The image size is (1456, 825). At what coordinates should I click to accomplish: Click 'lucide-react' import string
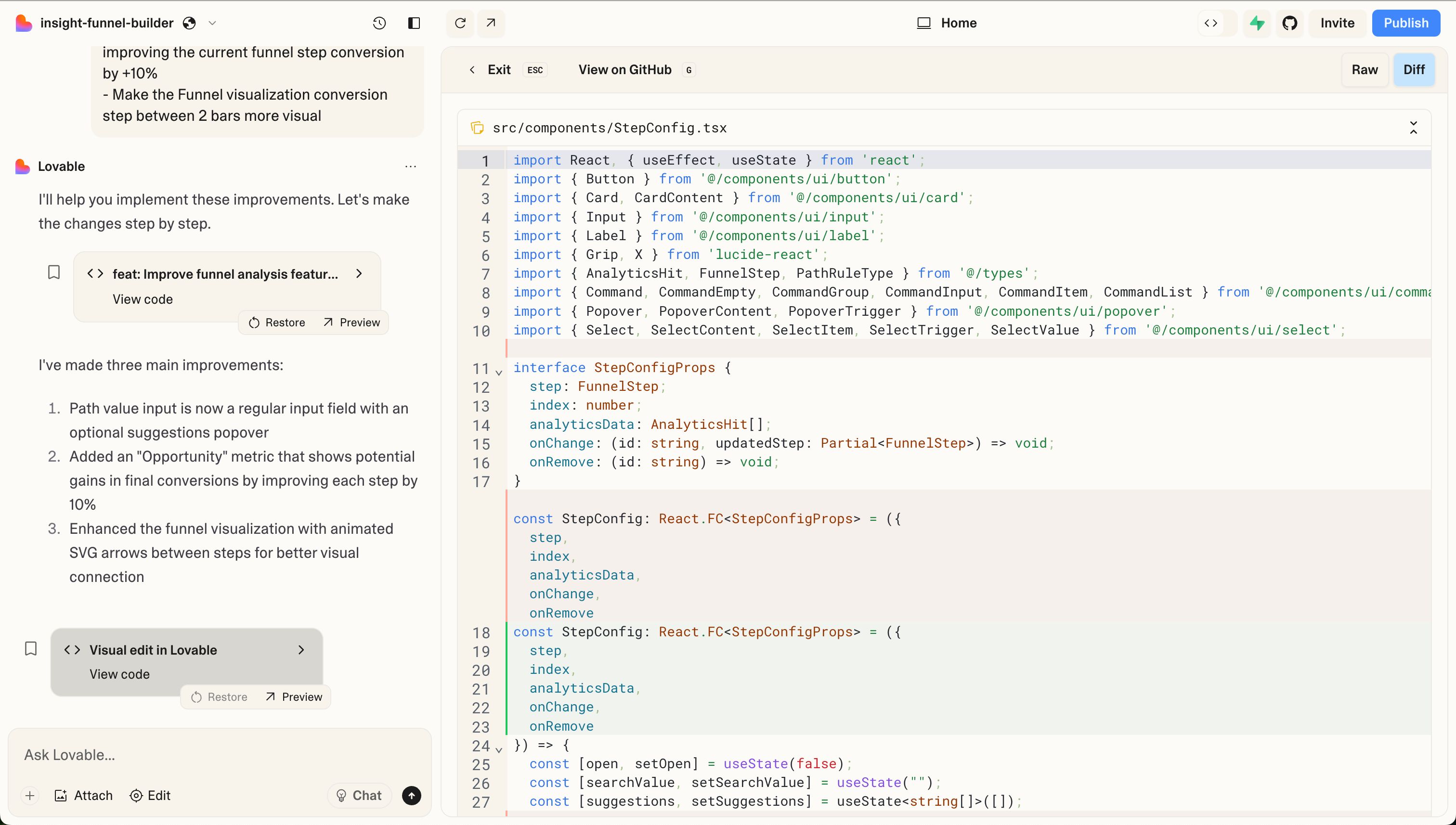click(764, 255)
